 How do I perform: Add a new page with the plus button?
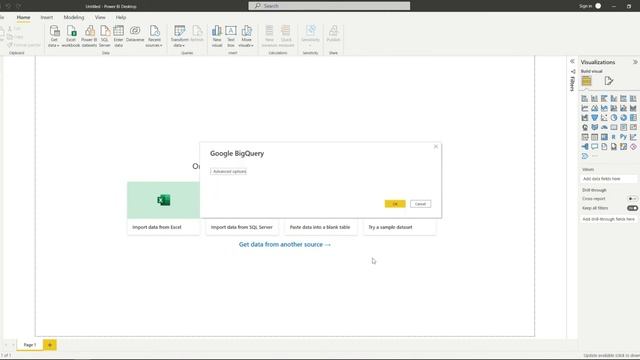click(50, 345)
